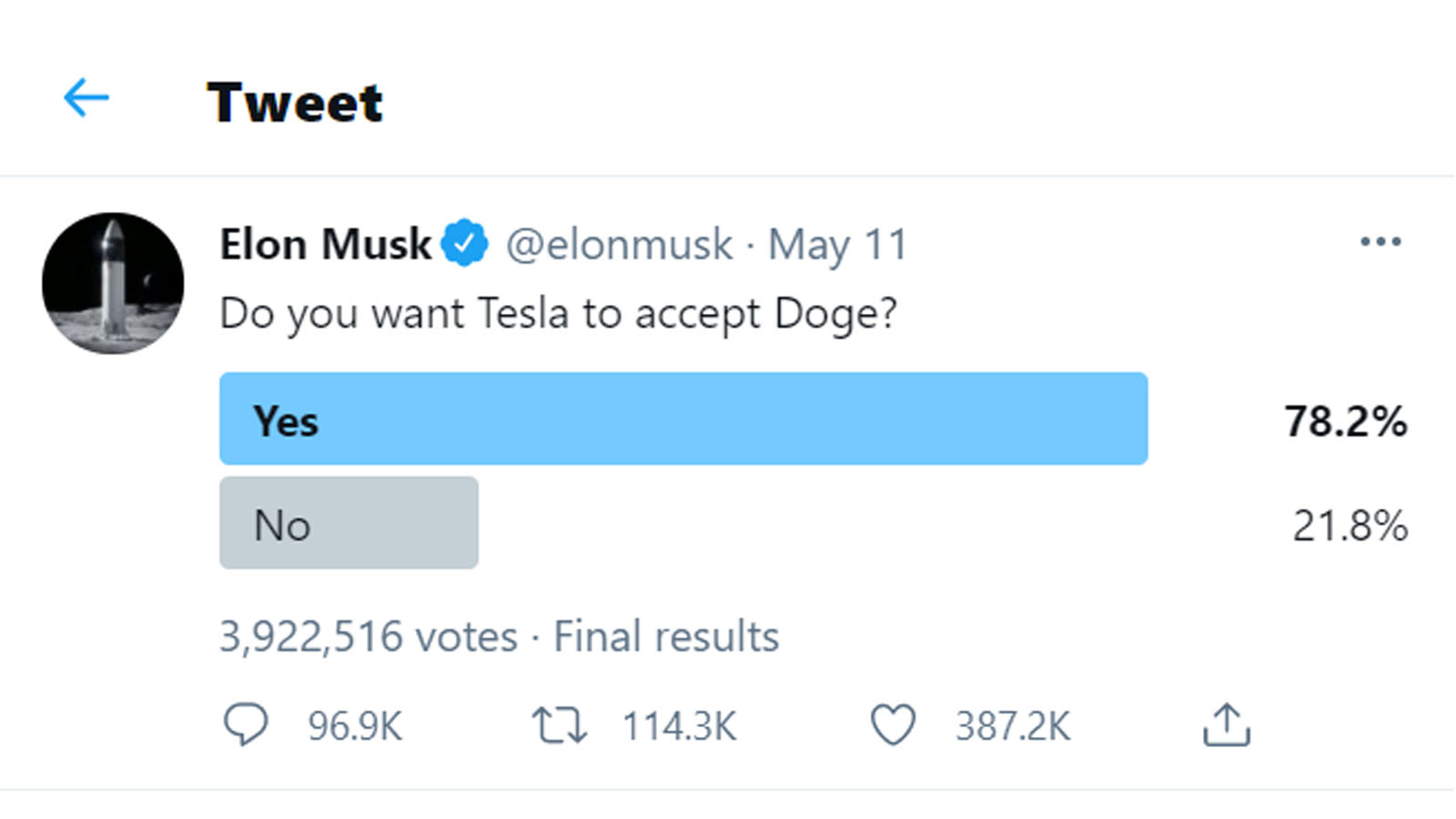1456x819 pixels.
Task: Open the three-dot more options menu
Action: click(1380, 241)
